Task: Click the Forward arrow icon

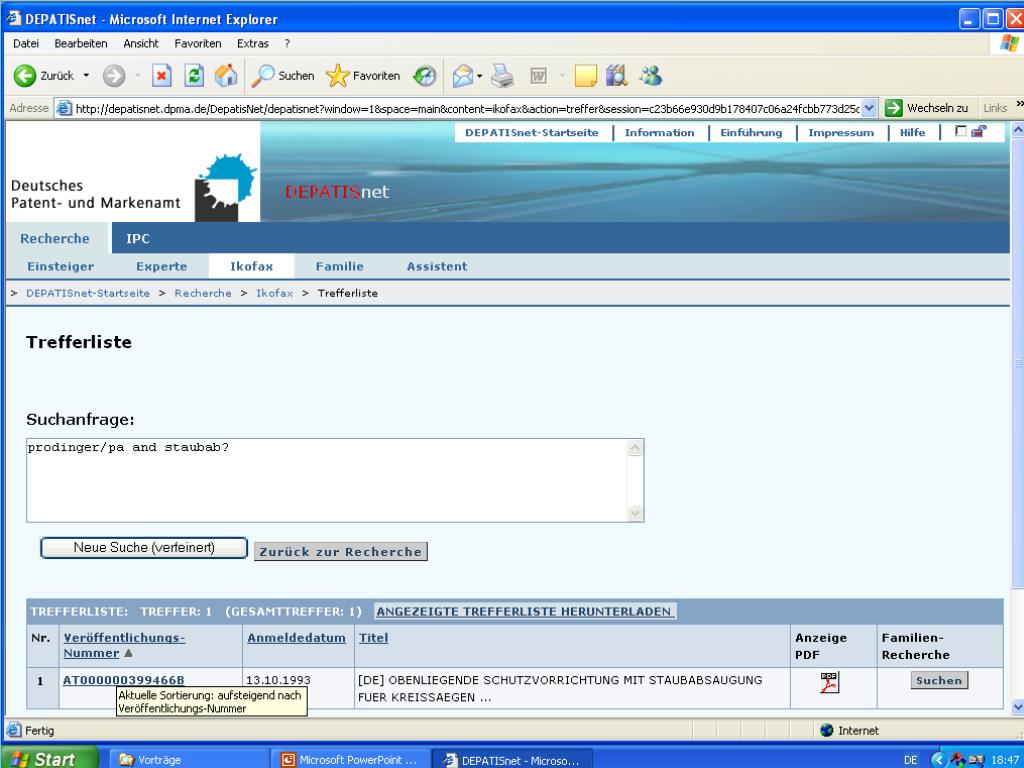Action: coord(114,76)
